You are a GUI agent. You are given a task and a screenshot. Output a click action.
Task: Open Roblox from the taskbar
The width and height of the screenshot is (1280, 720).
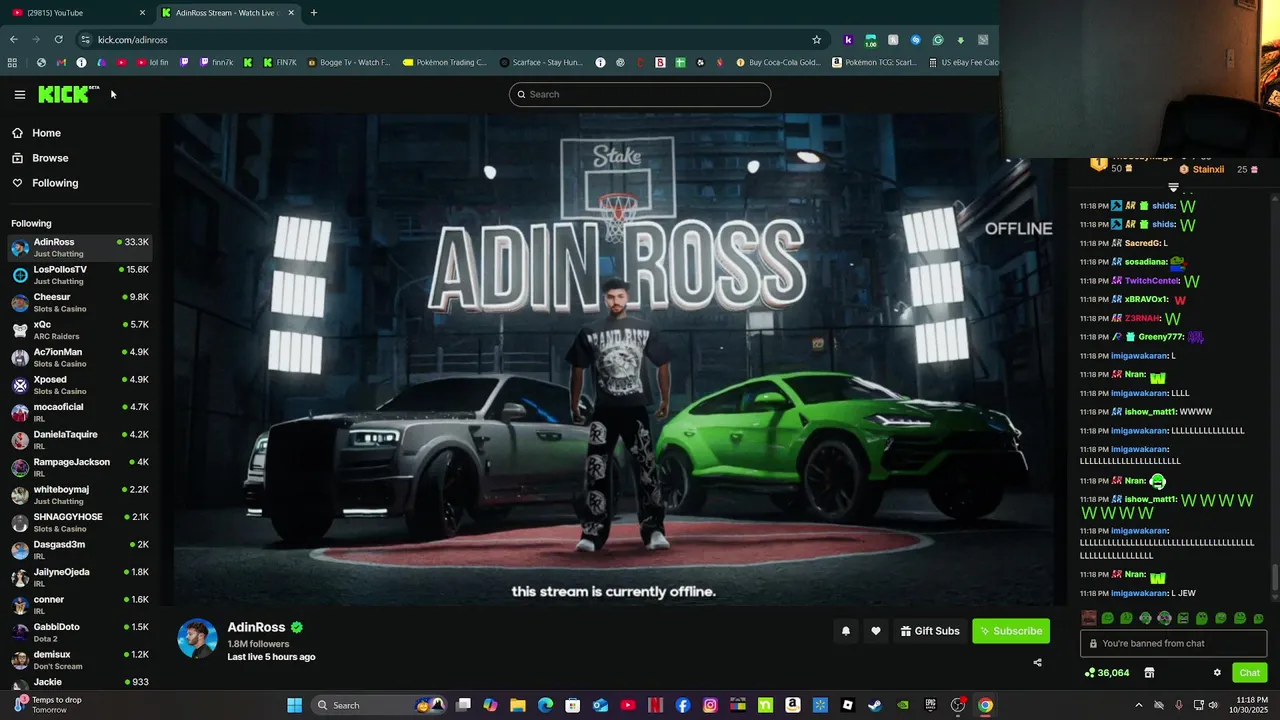(x=848, y=705)
